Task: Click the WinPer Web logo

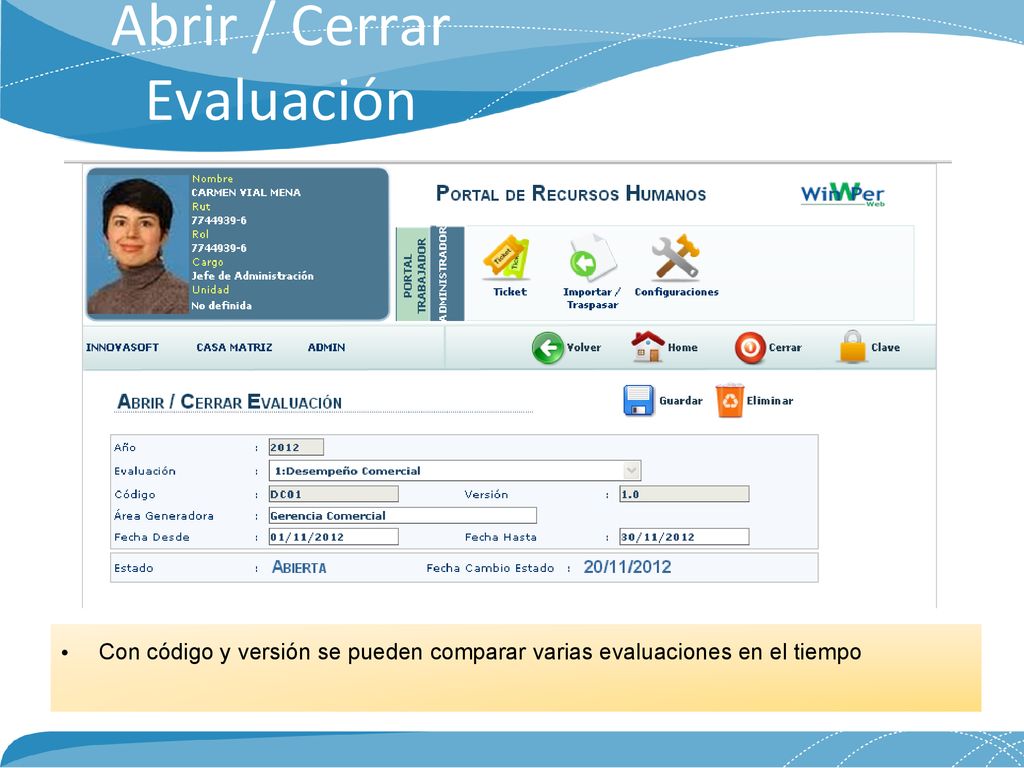Action: pyautogui.click(x=842, y=194)
